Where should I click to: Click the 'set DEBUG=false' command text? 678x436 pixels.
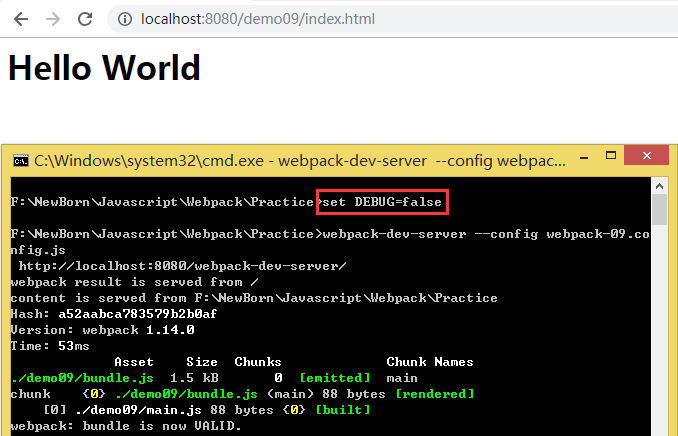(382, 202)
